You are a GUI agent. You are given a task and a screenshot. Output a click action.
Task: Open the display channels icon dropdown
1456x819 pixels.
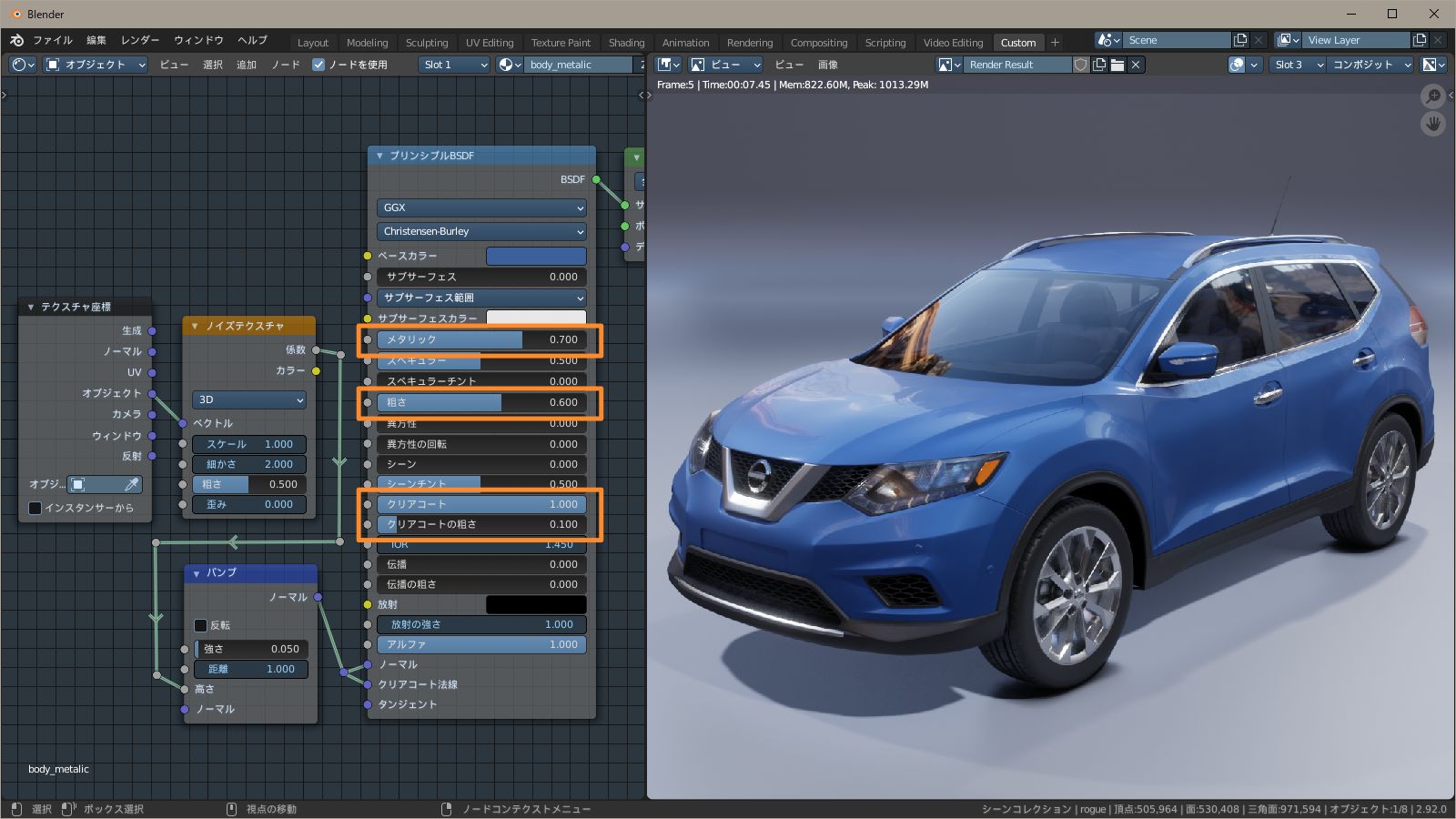pos(1434,65)
